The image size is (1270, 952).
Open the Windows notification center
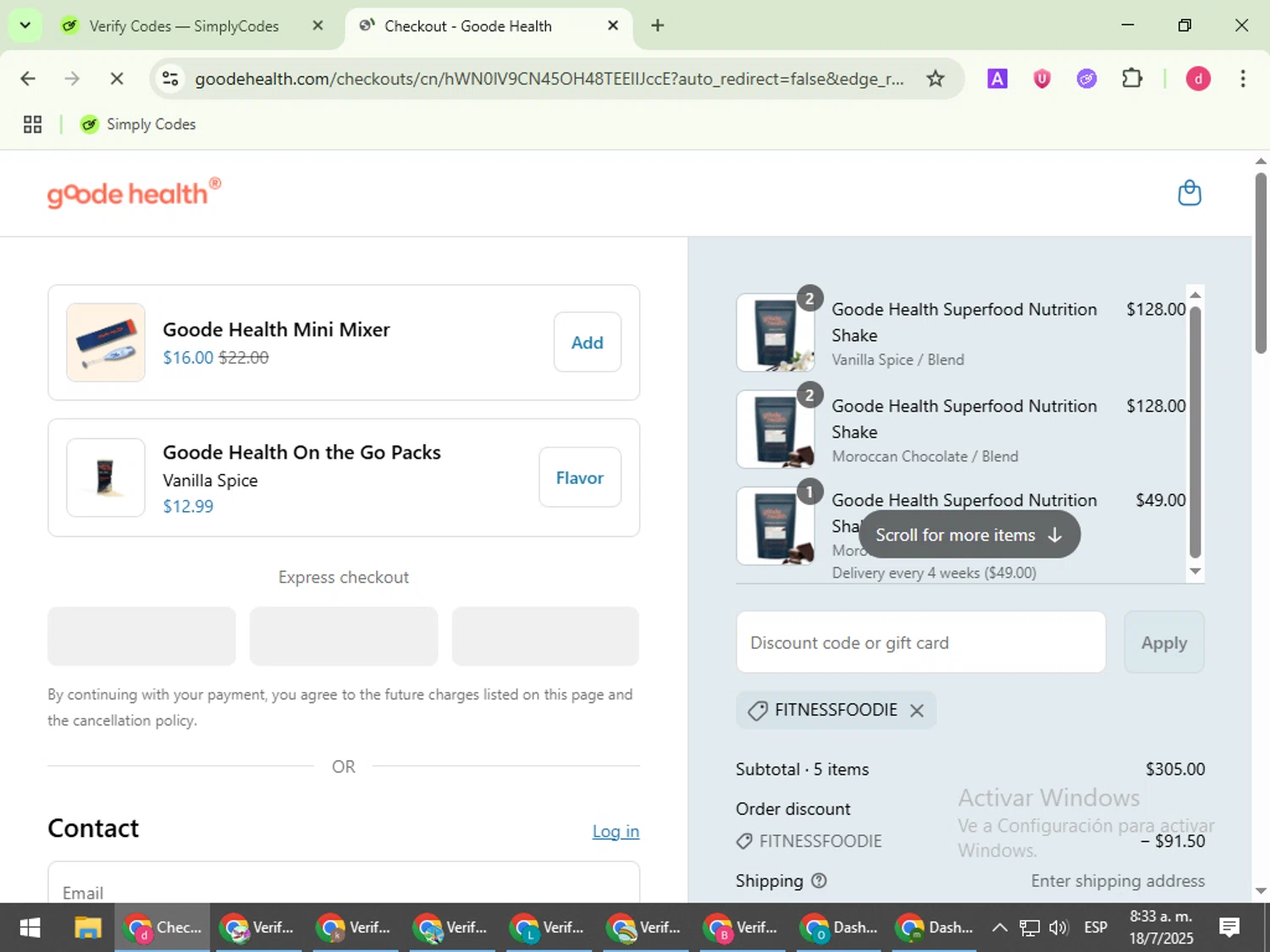pyautogui.click(x=1229, y=927)
